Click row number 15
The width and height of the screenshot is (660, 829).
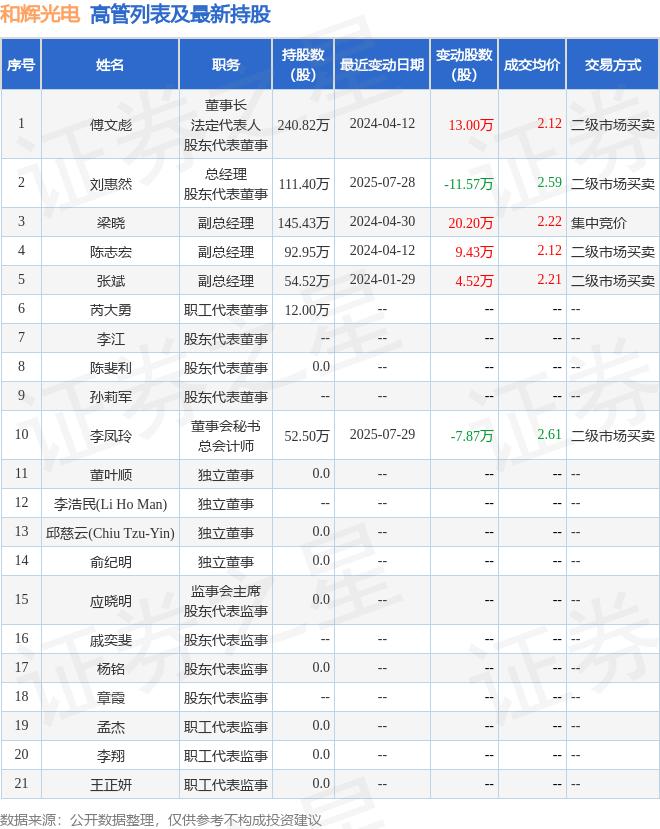tap(21, 600)
